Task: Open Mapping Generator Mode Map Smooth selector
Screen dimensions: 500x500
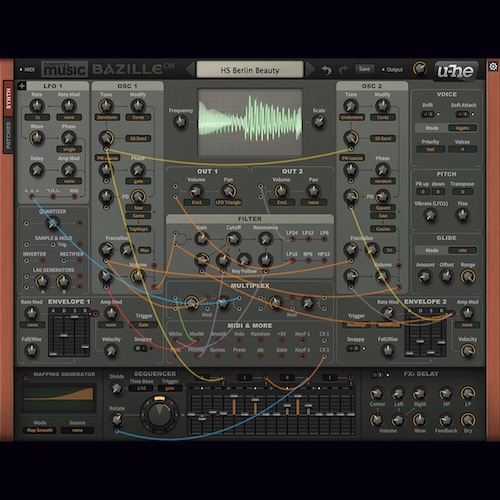Action: (x=40, y=430)
